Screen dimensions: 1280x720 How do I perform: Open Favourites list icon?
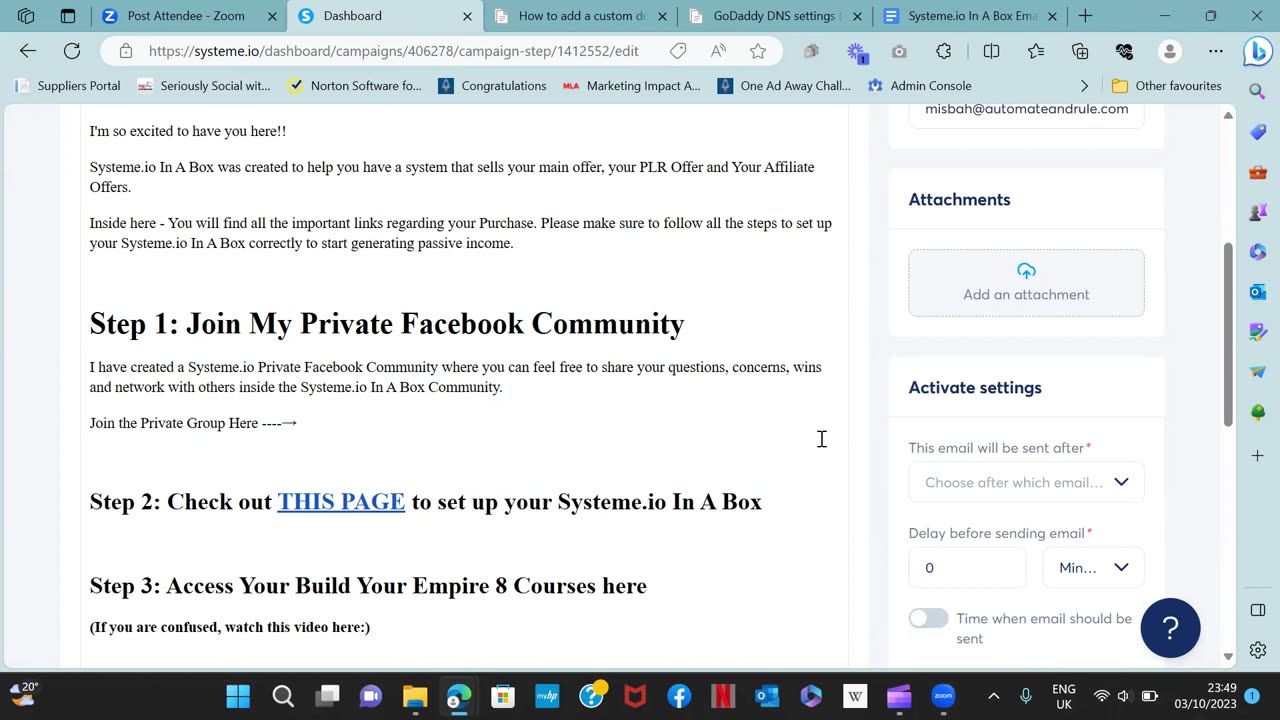1036,51
